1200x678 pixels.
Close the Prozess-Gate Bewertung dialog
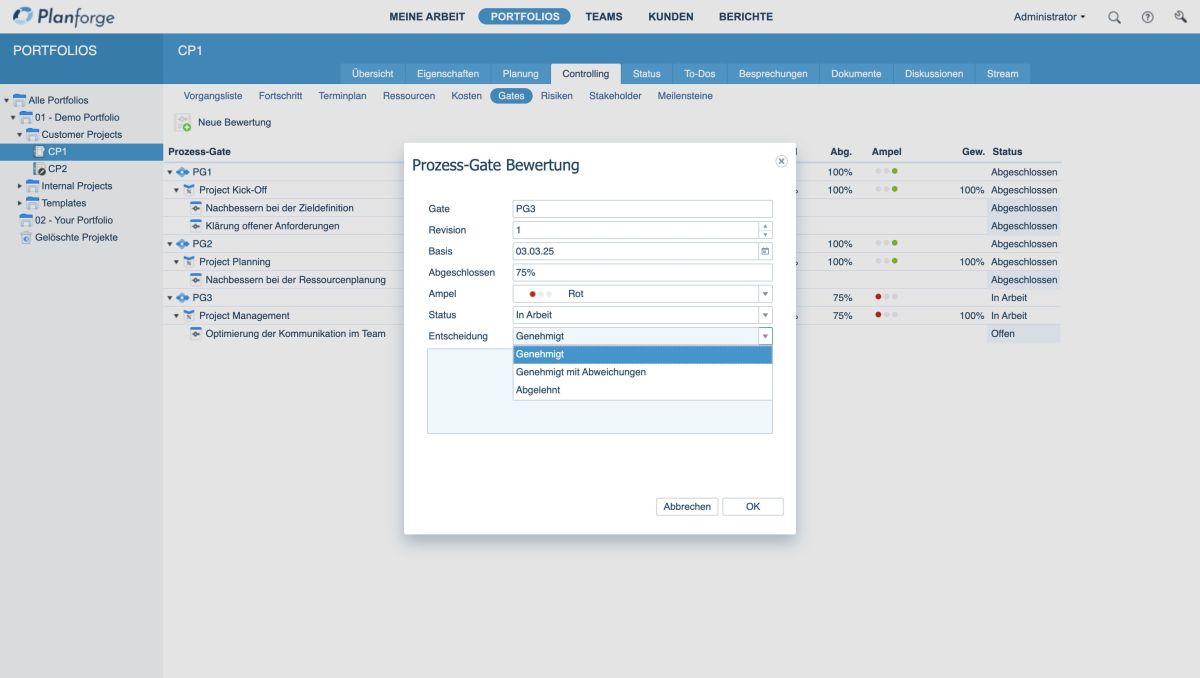pyautogui.click(x=781, y=160)
